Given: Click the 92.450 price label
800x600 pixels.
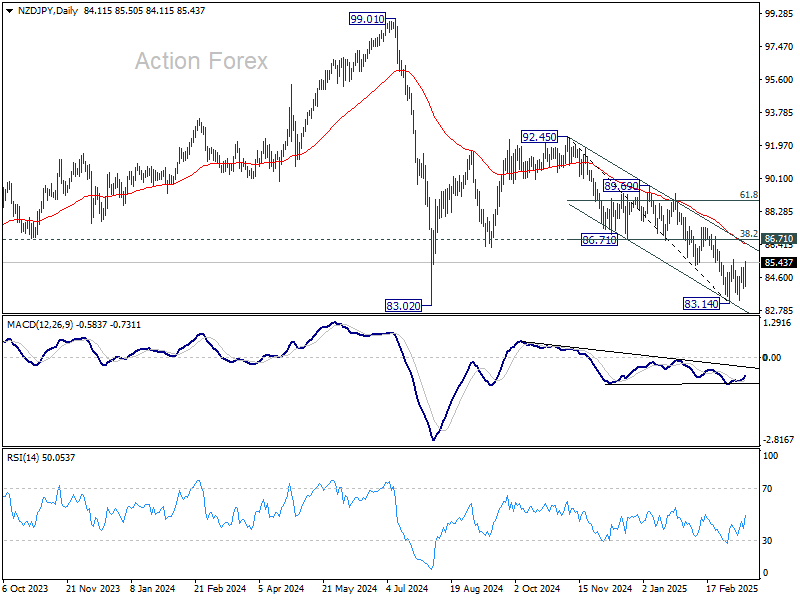Looking at the screenshot, I should click(x=539, y=137).
